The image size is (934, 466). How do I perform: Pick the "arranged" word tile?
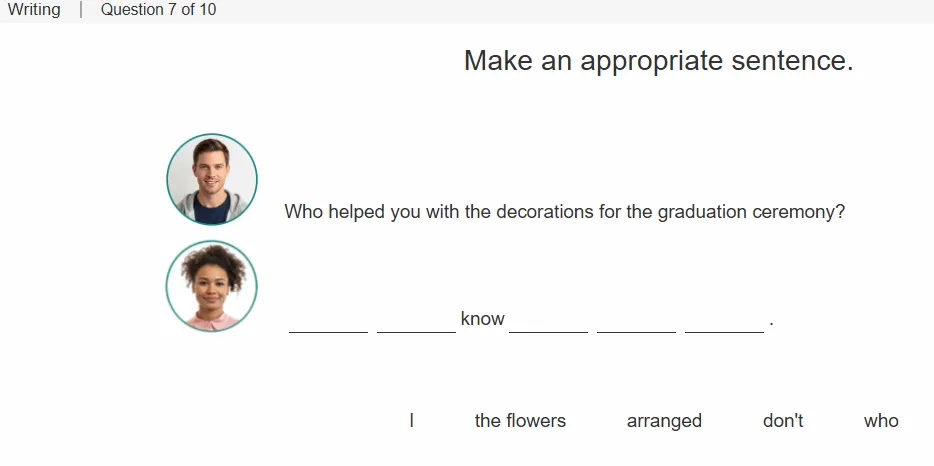664,421
